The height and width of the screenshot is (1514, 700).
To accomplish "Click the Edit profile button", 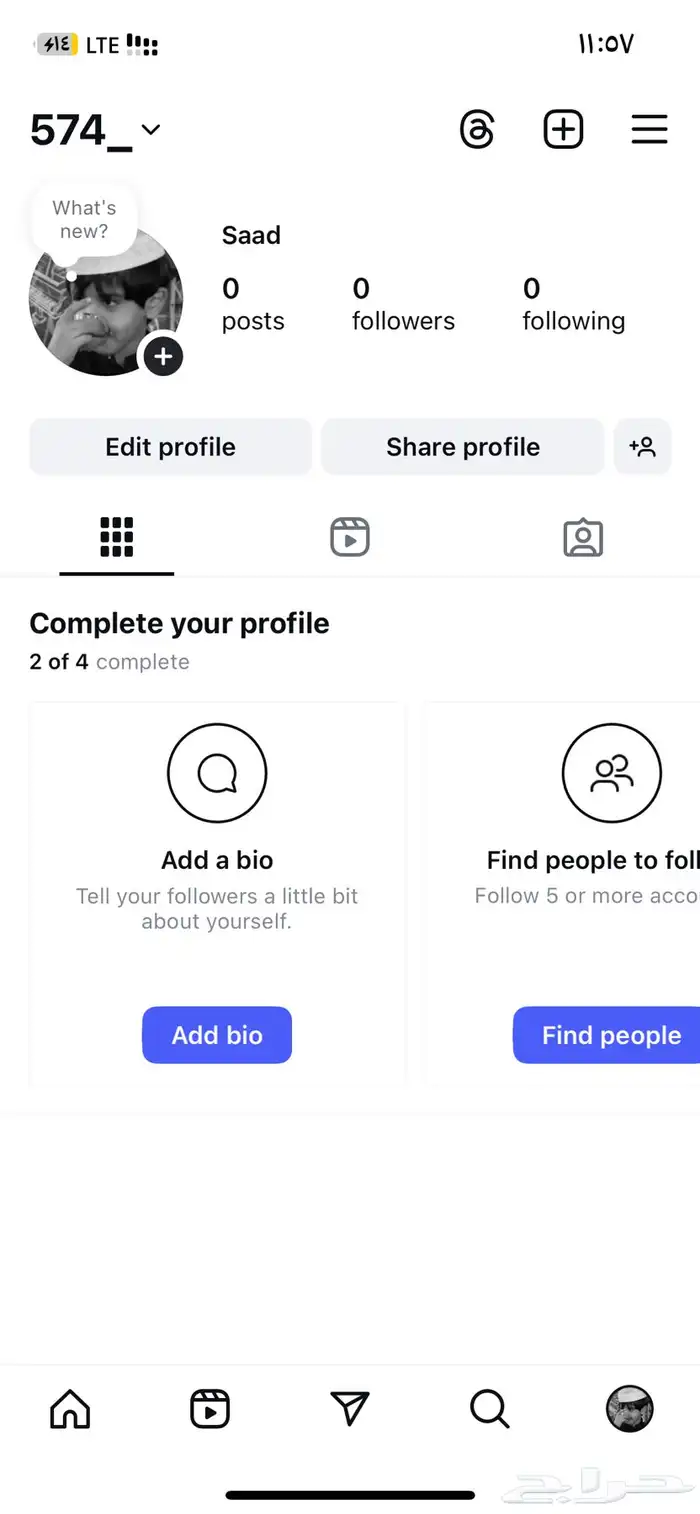I will point(171,447).
